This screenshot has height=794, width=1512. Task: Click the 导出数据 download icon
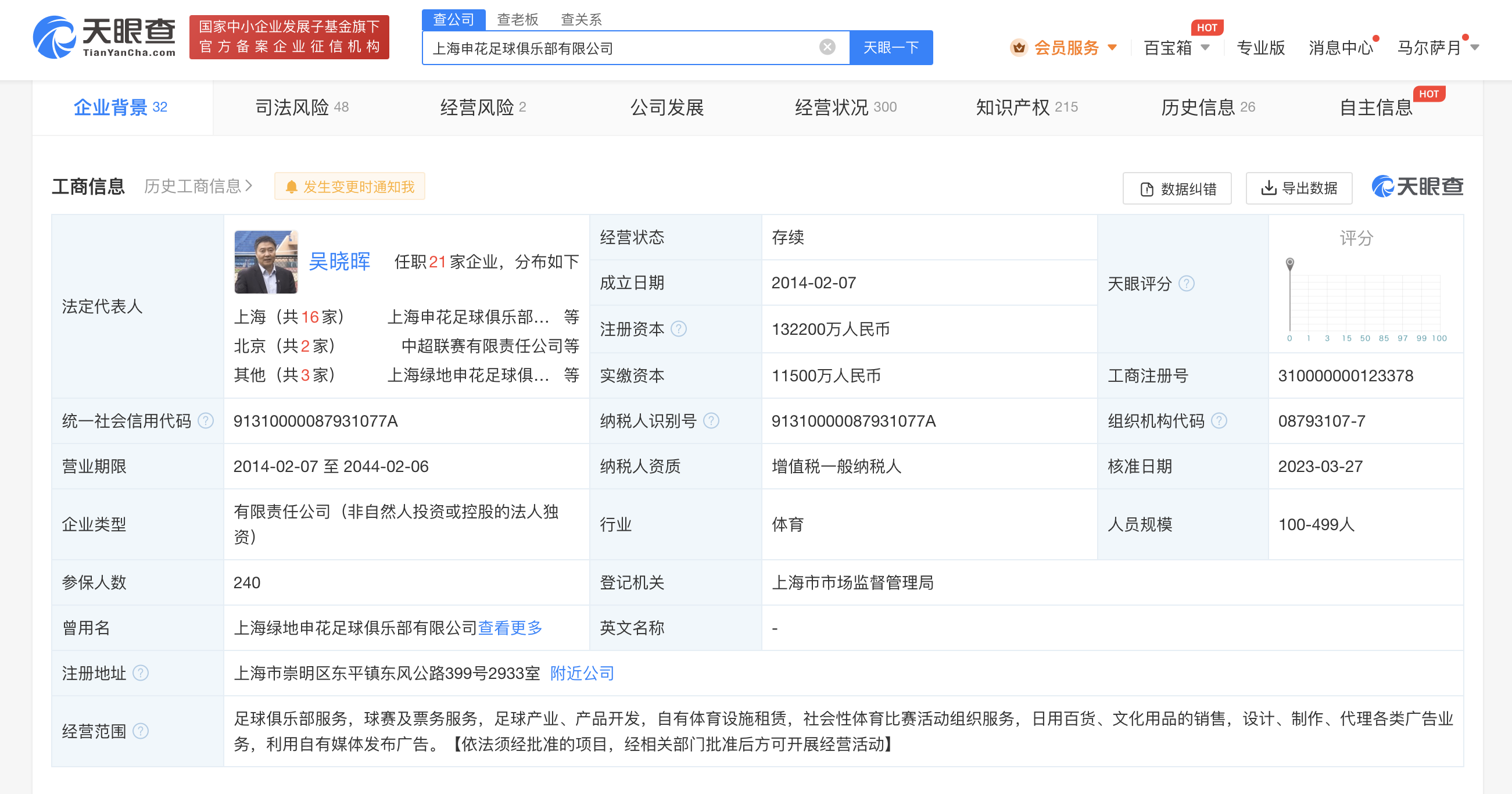pyautogui.click(x=1269, y=188)
